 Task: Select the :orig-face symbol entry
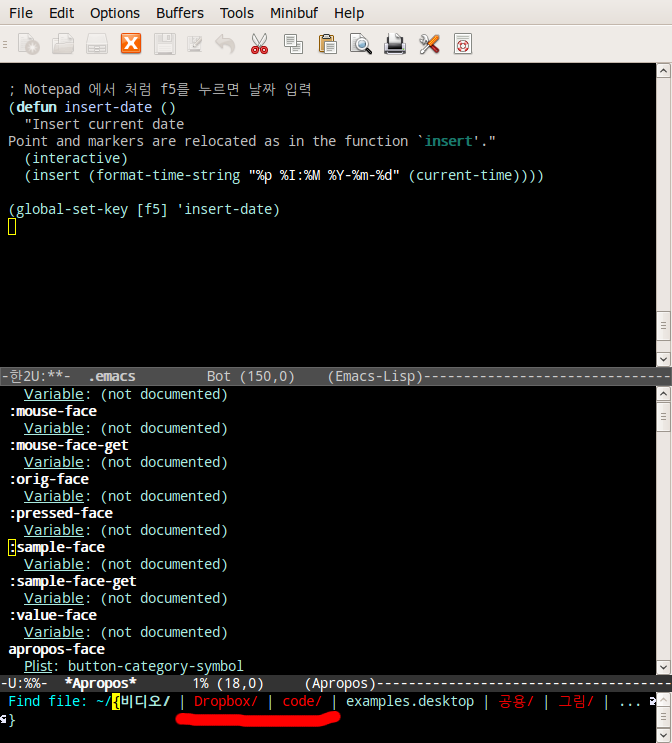(x=49, y=480)
